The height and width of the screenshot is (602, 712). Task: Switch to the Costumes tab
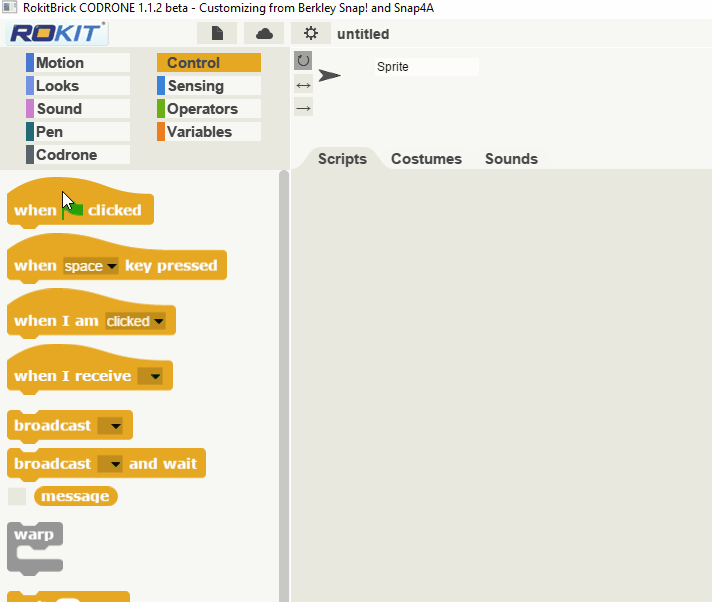[426, 159]
